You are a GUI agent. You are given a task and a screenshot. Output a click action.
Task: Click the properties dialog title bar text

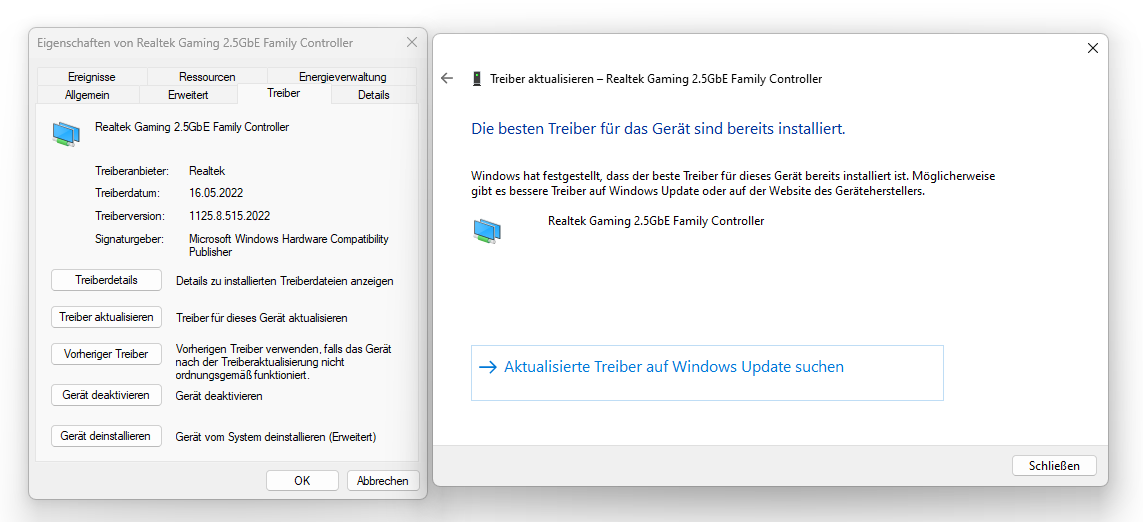[195, 43]
